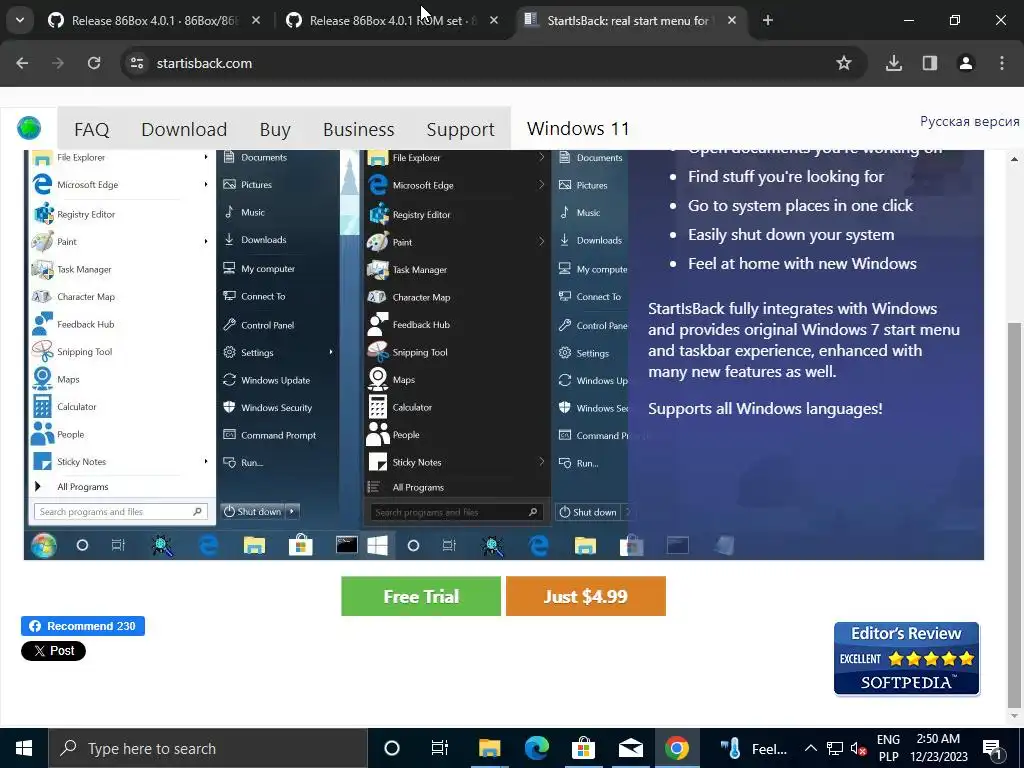The height and width of the screenshot is (768, 1024).
Task: Click the scrollbar down arrow
Action: (1015, 716)
